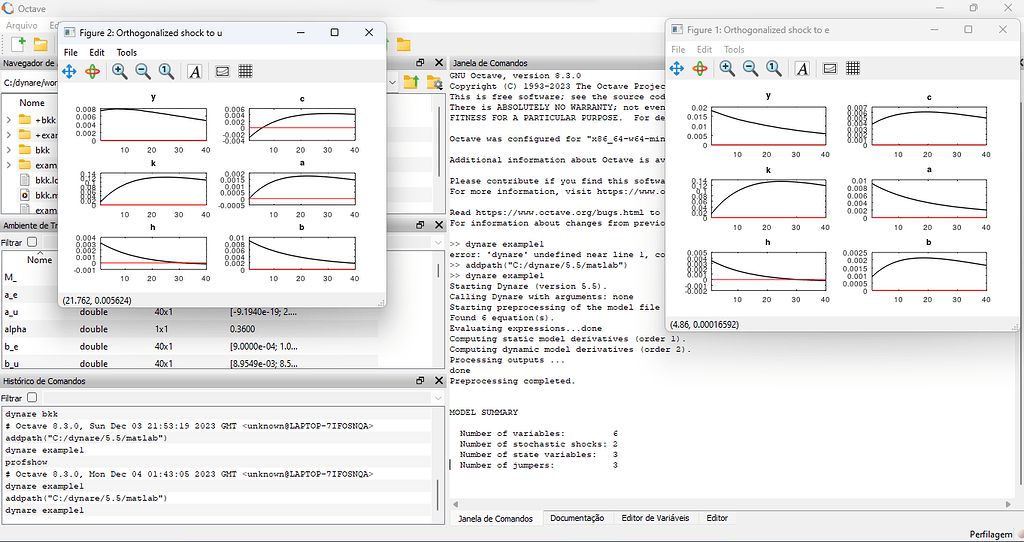Click Zoom Out in Figure 1 toolbar
Image resolution: width=1024 pixels, height=542 pixels.
point(750,68)
